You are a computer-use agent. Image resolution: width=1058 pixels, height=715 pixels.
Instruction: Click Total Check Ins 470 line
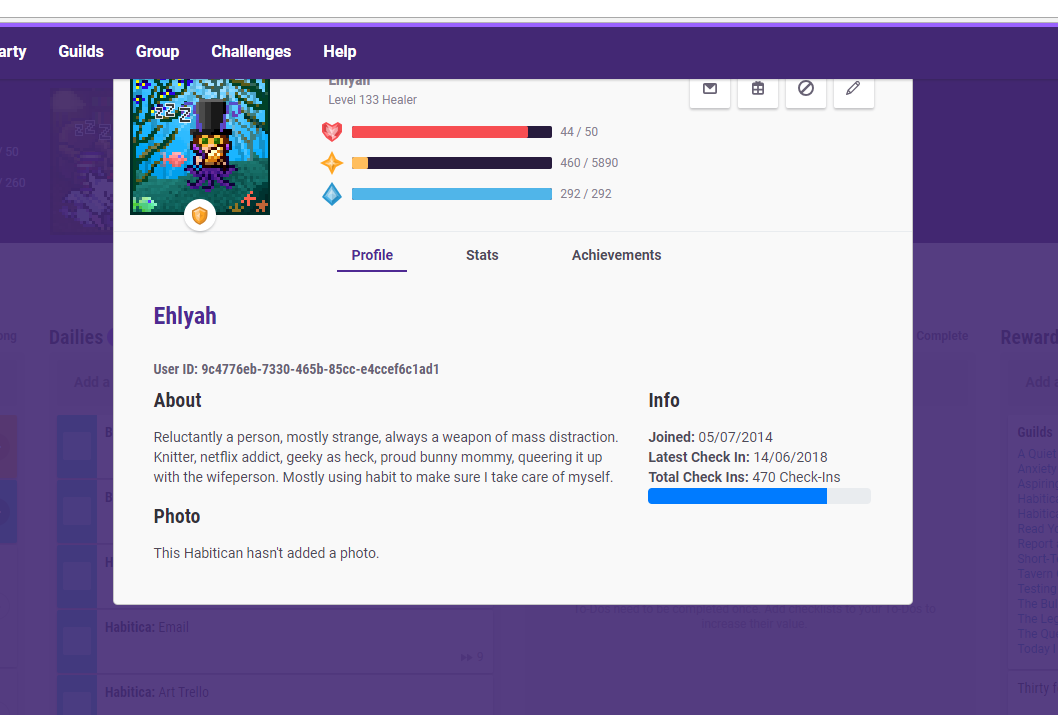(x=744, y=478)
